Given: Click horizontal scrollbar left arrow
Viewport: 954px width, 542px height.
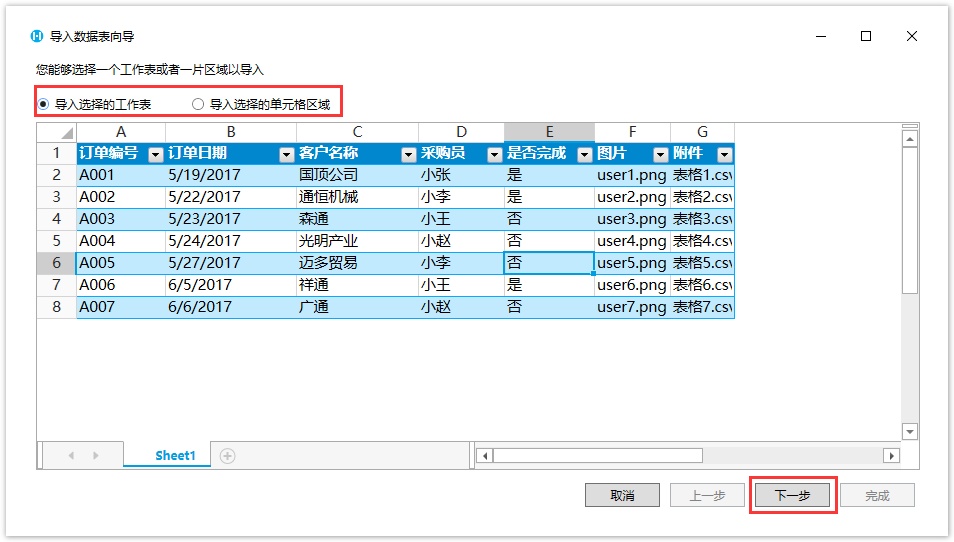Looking at the screenshot, I should click(485, 456).
